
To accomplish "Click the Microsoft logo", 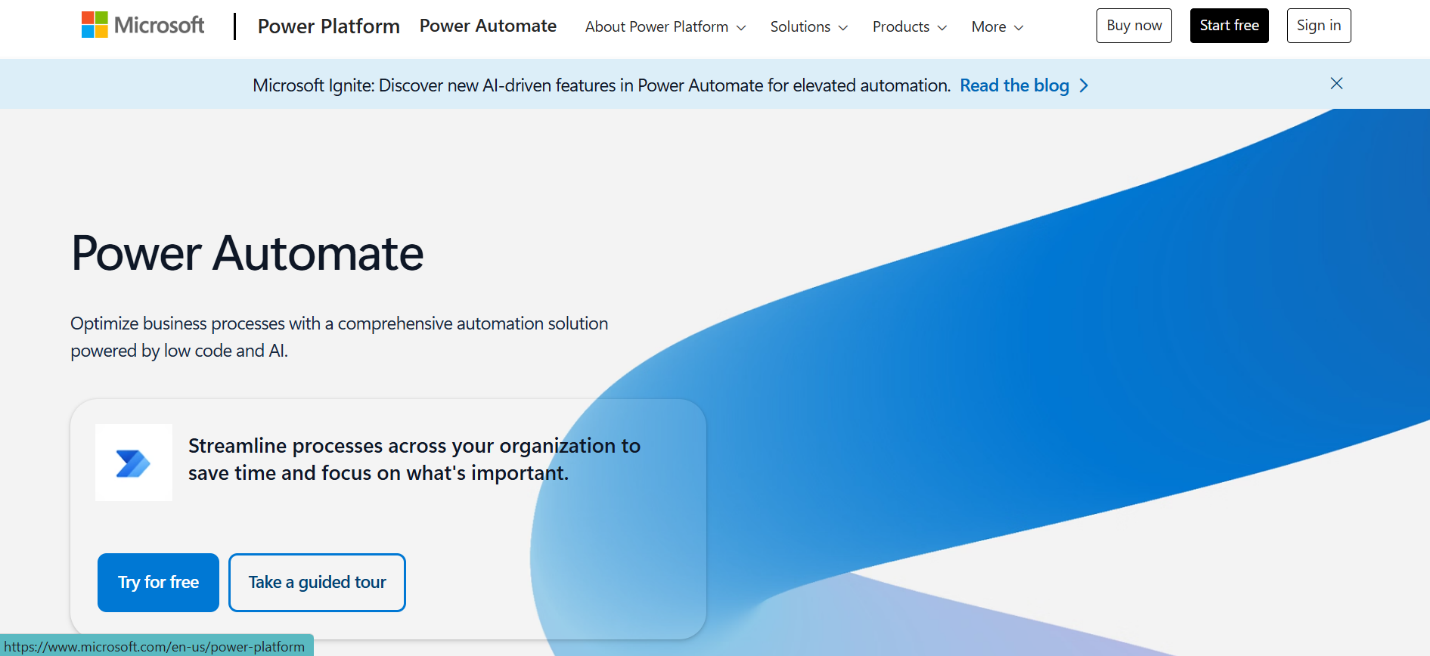I will point(143,25).
